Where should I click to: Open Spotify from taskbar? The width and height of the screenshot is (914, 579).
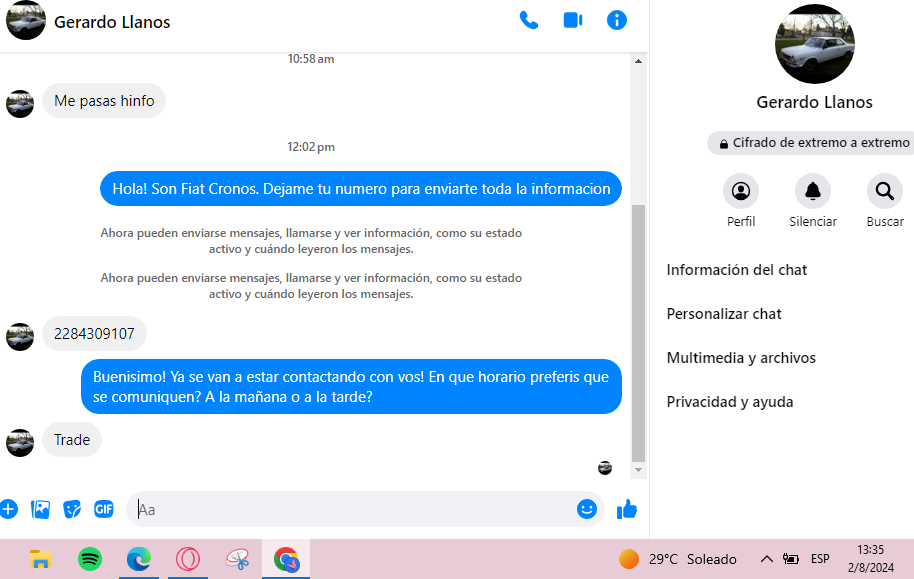[x=90, y=559]
